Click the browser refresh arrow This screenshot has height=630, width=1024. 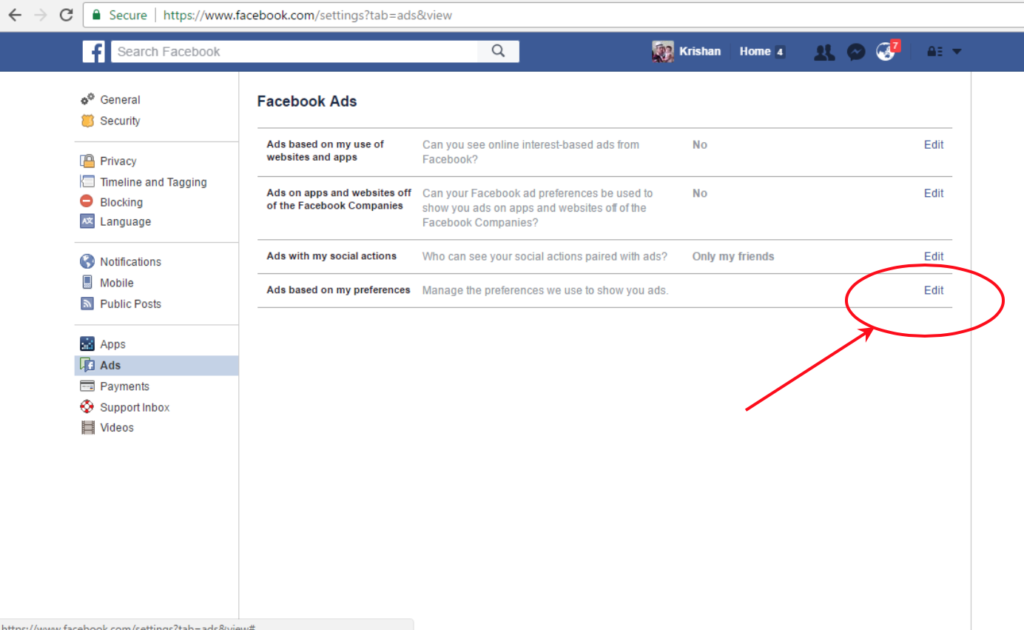66,15
